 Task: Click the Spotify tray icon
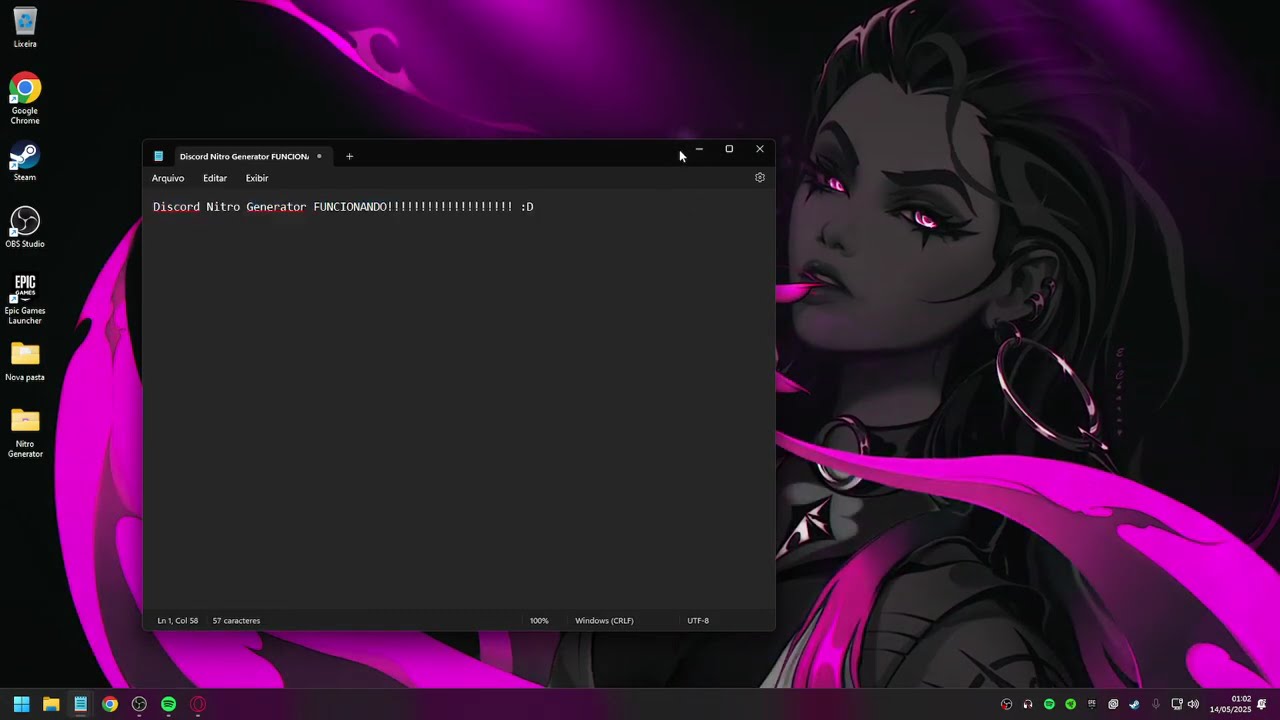1049,704
